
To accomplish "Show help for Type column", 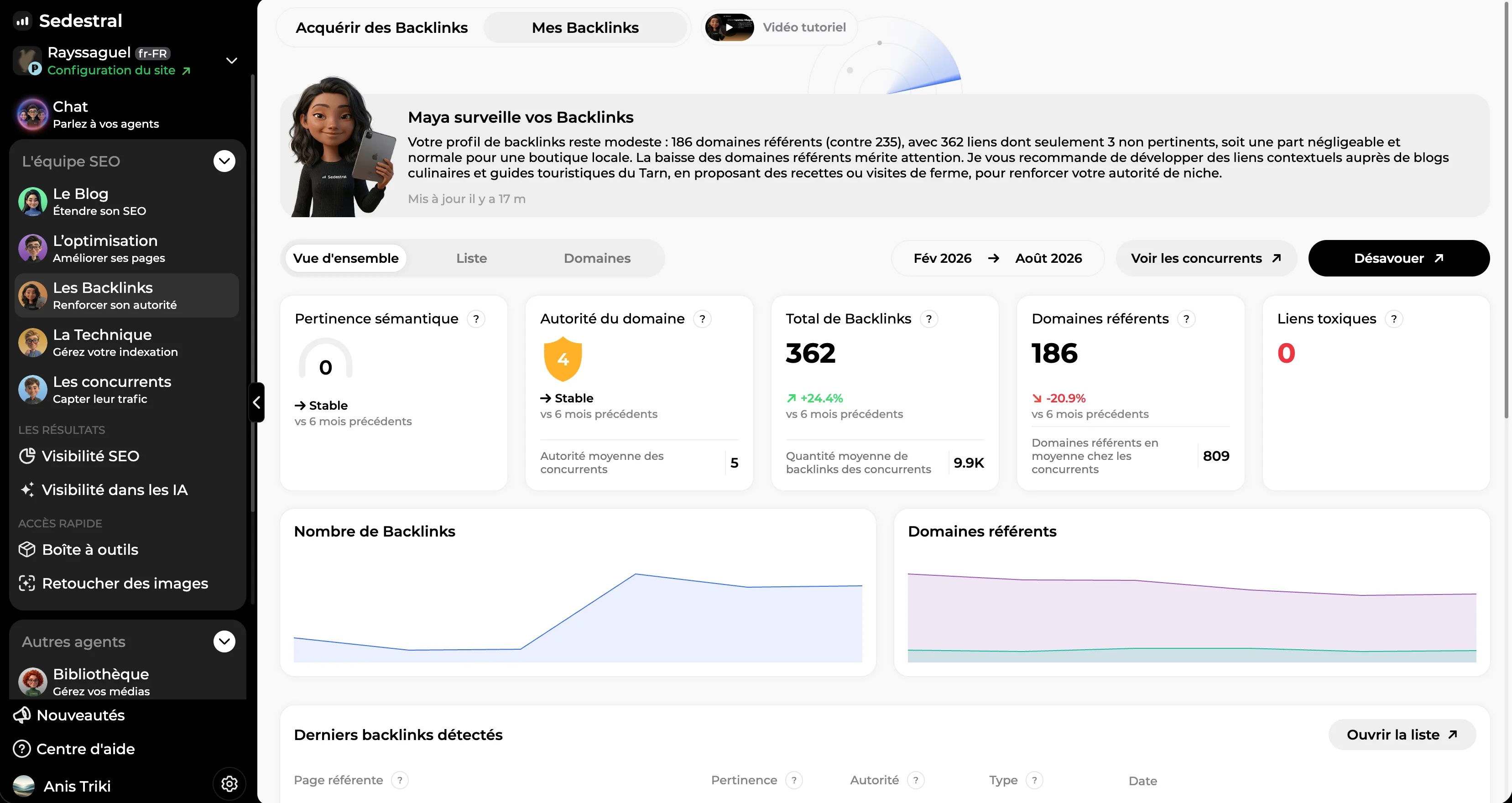I will click(1034, 780).
